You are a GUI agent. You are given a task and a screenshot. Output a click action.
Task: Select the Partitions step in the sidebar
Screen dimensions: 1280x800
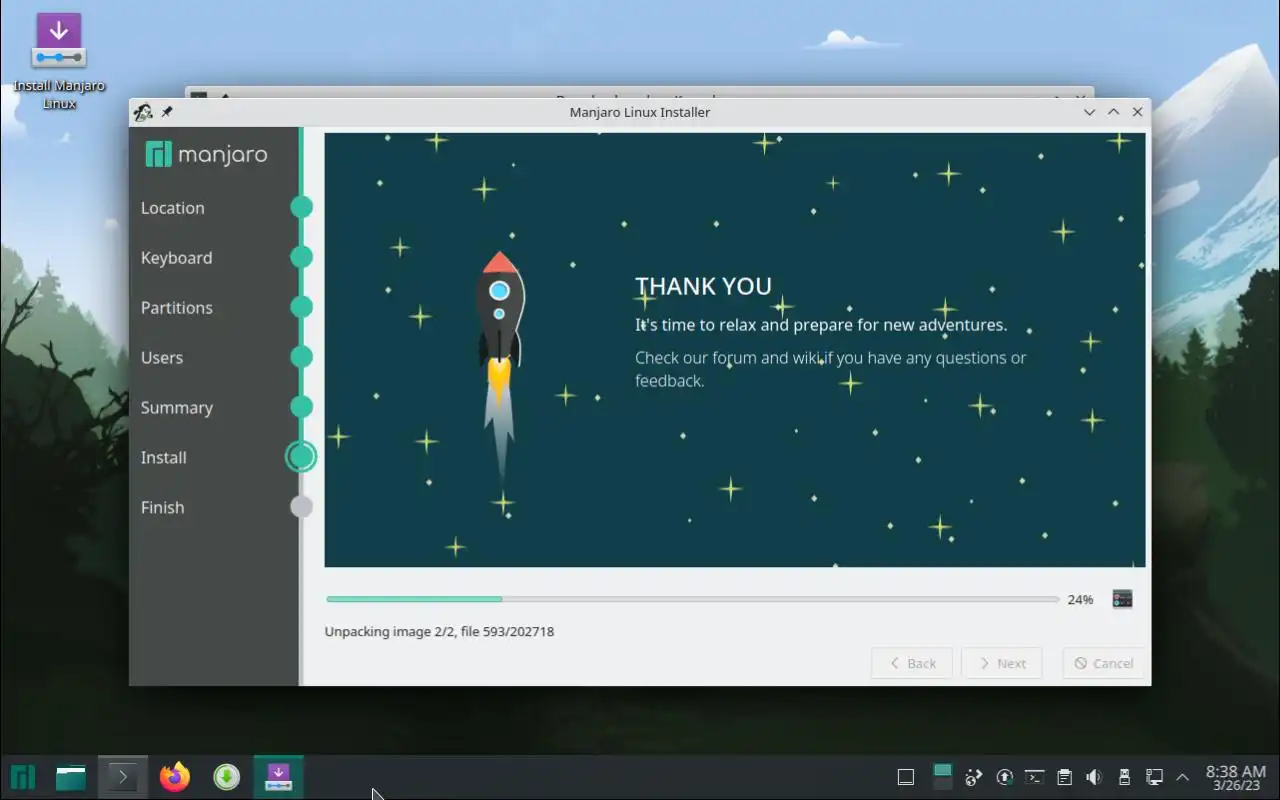tap(176, 308)
